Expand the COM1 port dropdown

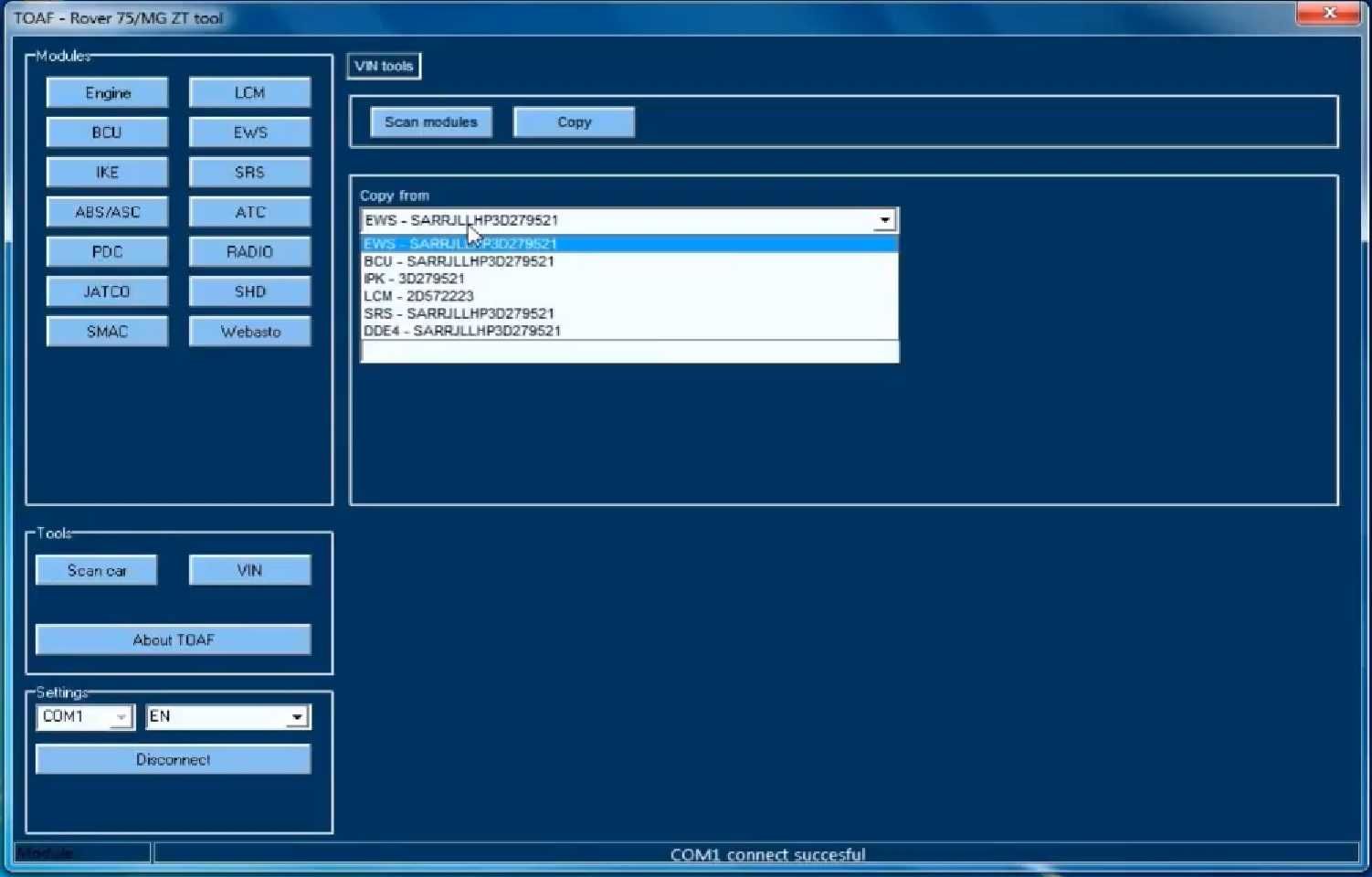pos(121,717)
